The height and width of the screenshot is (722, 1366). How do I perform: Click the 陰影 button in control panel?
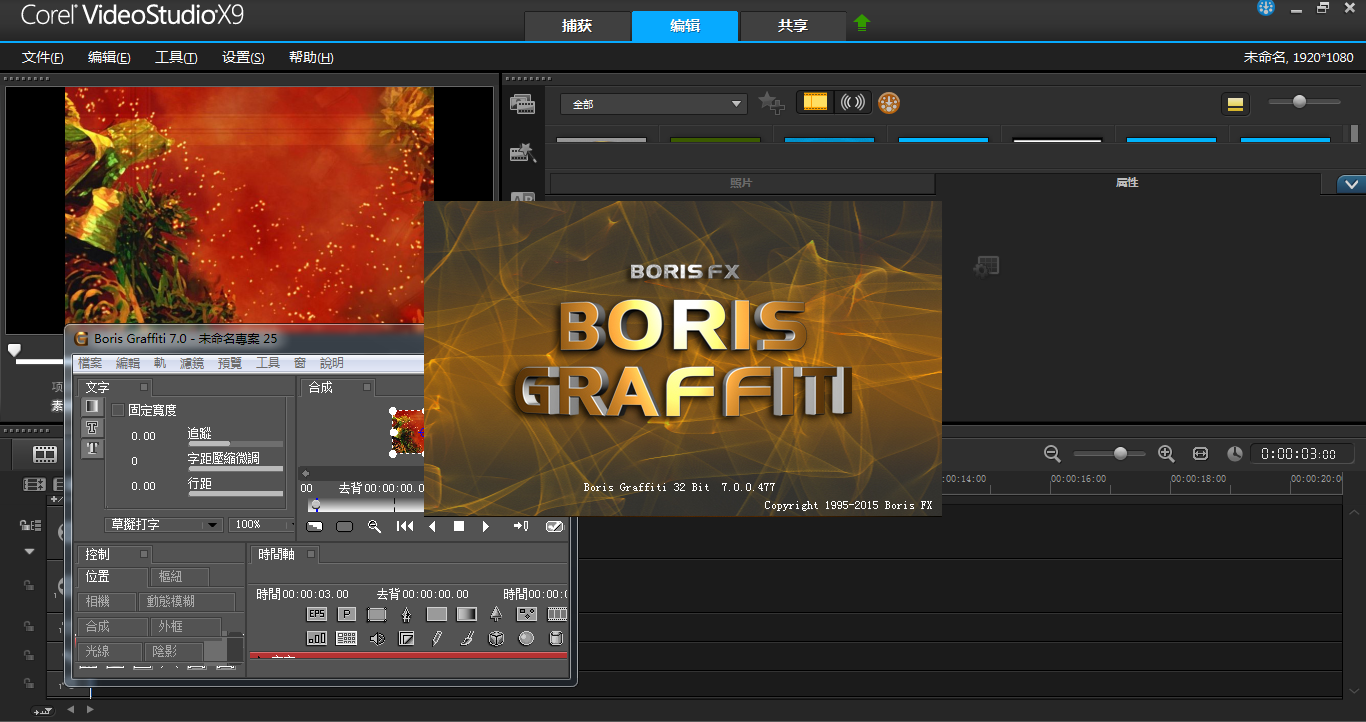[x=173, y=651]
